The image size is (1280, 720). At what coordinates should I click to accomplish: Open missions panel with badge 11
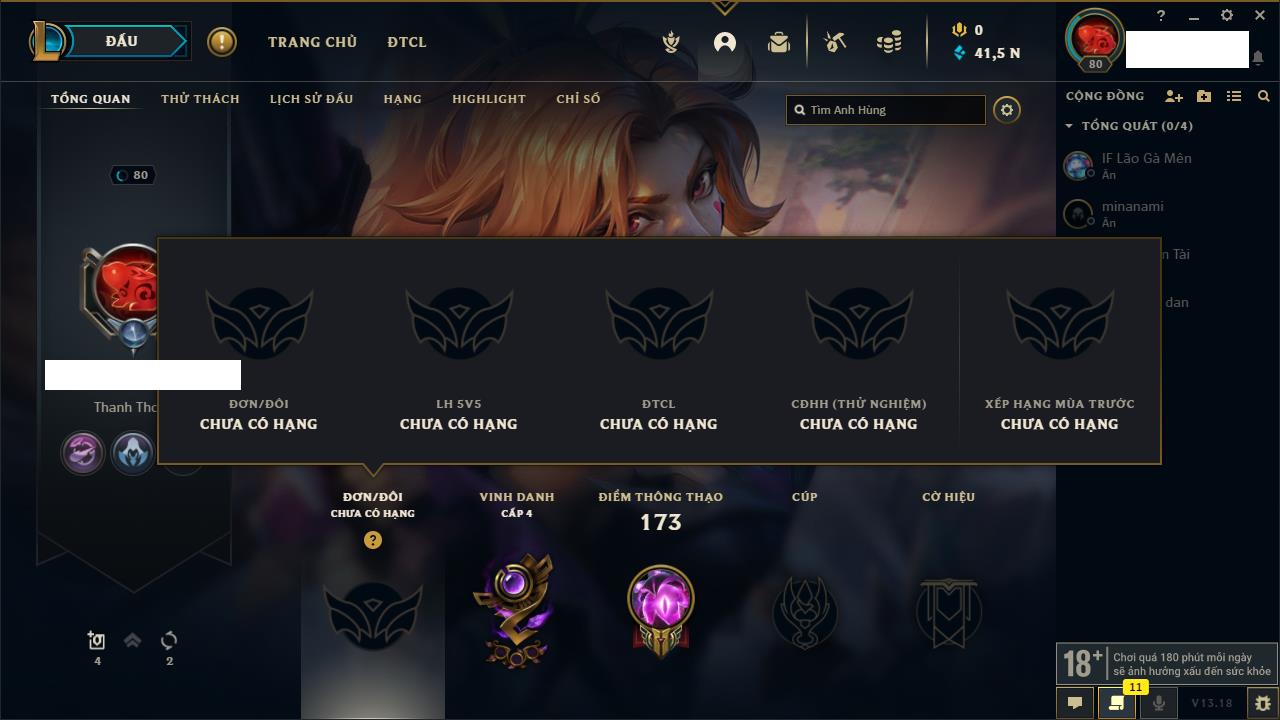pos(1117,703)
